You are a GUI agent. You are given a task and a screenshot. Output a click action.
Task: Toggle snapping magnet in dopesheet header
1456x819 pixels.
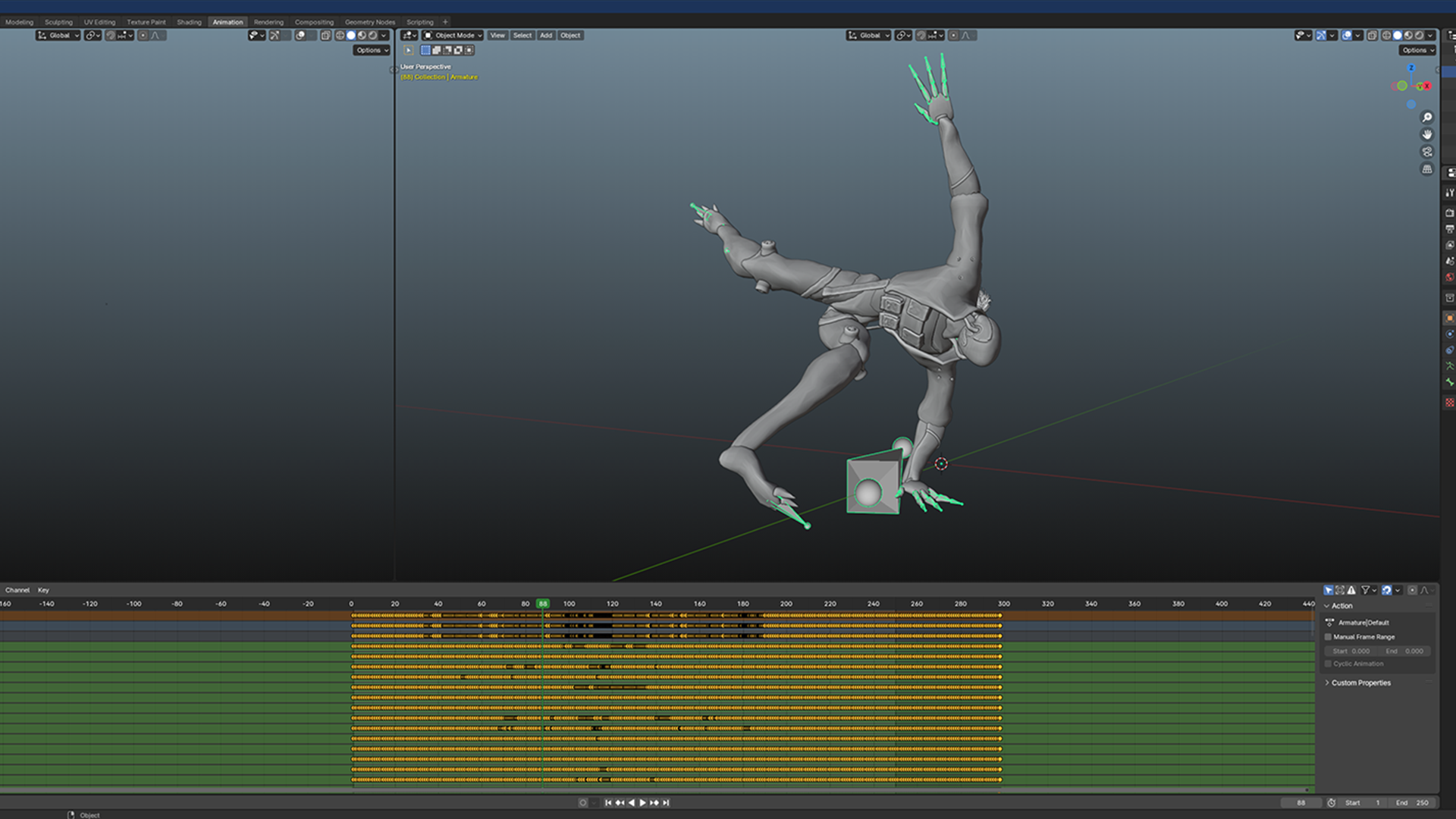[1386, 590]
